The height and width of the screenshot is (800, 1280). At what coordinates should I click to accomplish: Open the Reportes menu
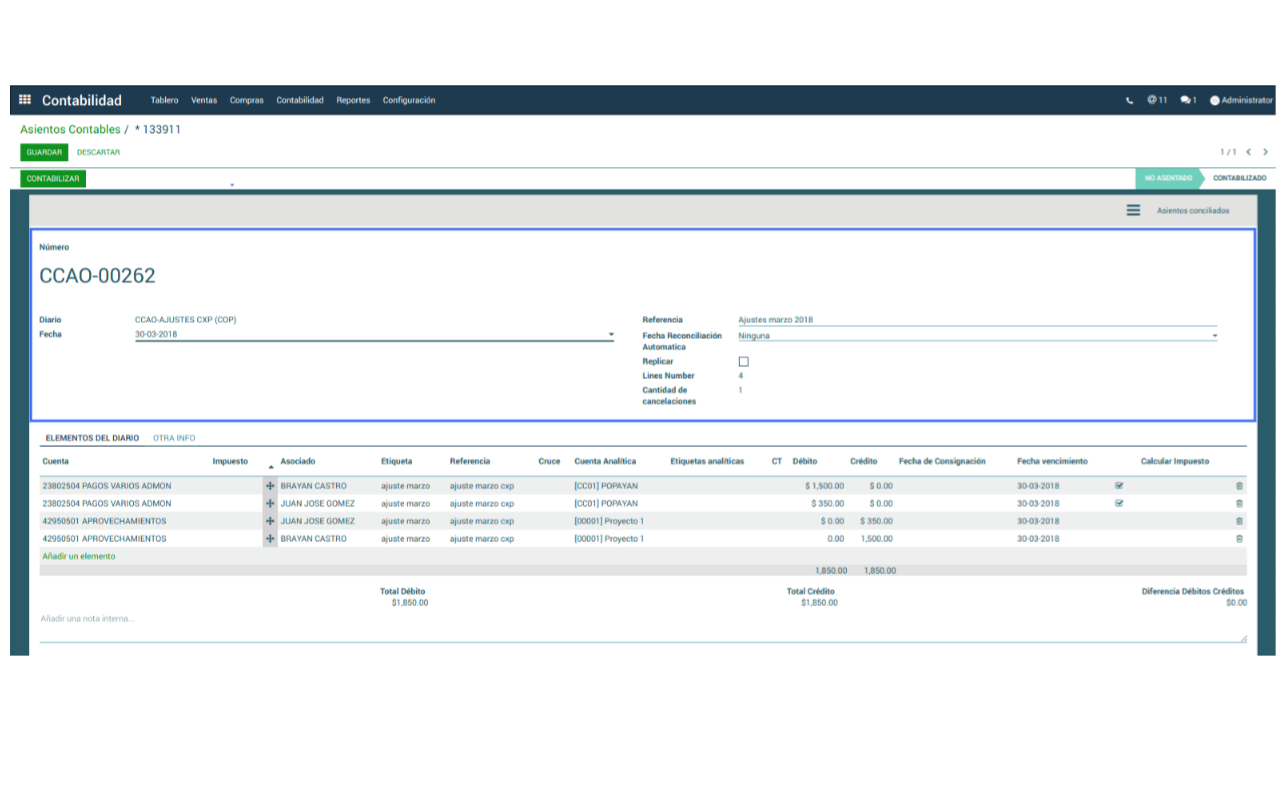point(353,100)
